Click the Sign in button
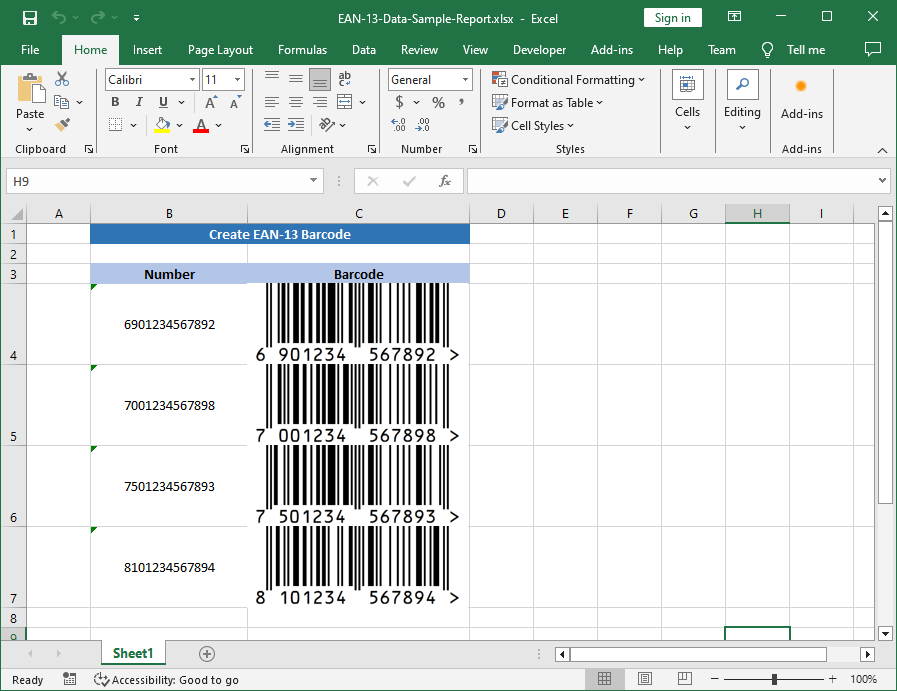The height and width of the screenshot is (691, 897). click(673, 18)
